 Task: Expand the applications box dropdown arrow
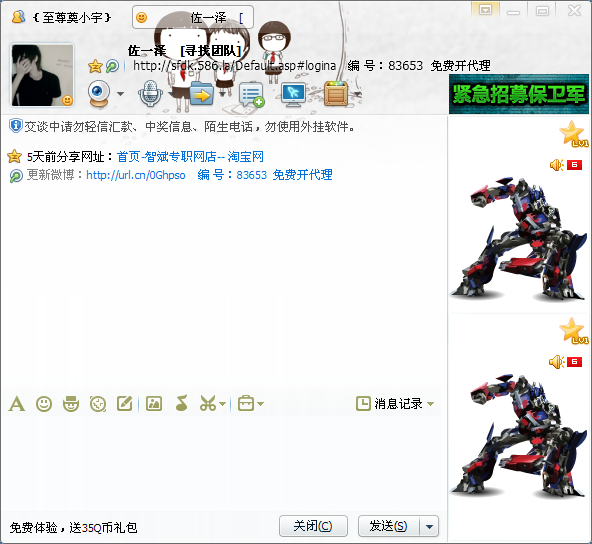click(357, 94)
